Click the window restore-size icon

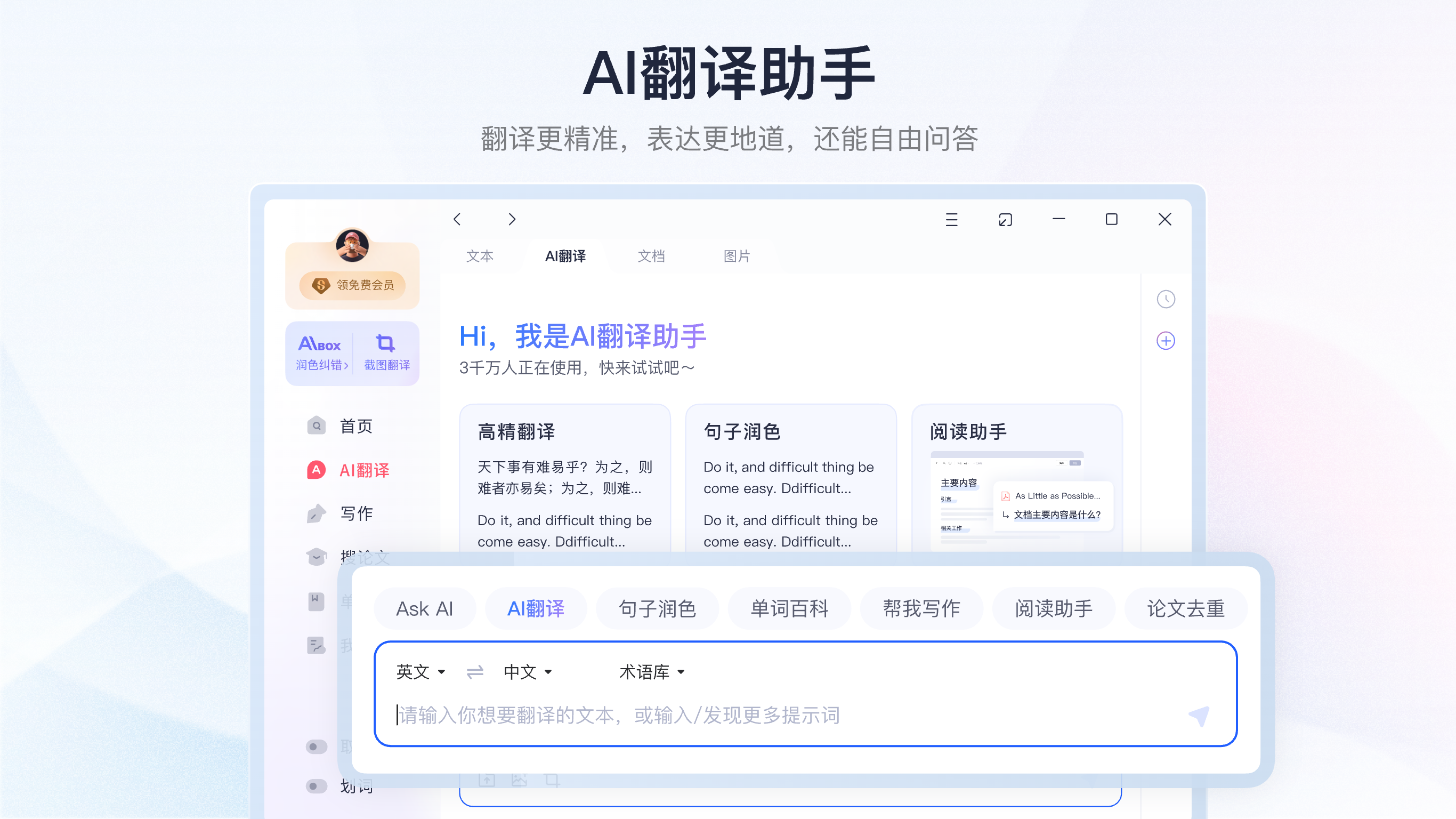click(1005, 220)
